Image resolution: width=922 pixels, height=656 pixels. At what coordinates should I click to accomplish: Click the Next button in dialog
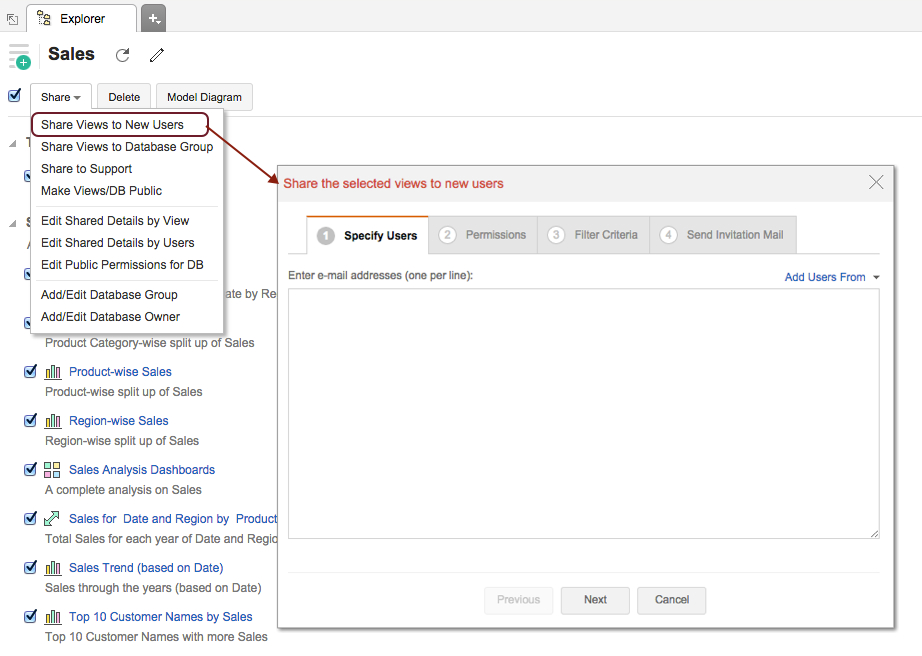595,600
